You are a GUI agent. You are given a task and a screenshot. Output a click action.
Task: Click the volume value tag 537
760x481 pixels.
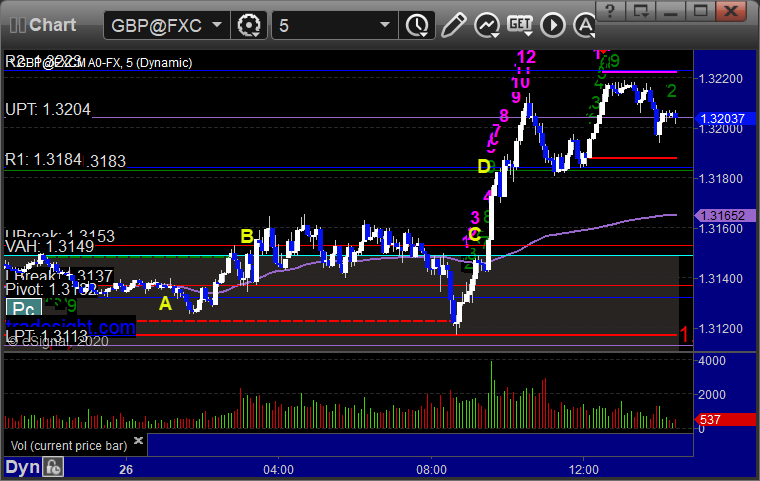pyautogui.click(x=725, y=419)
